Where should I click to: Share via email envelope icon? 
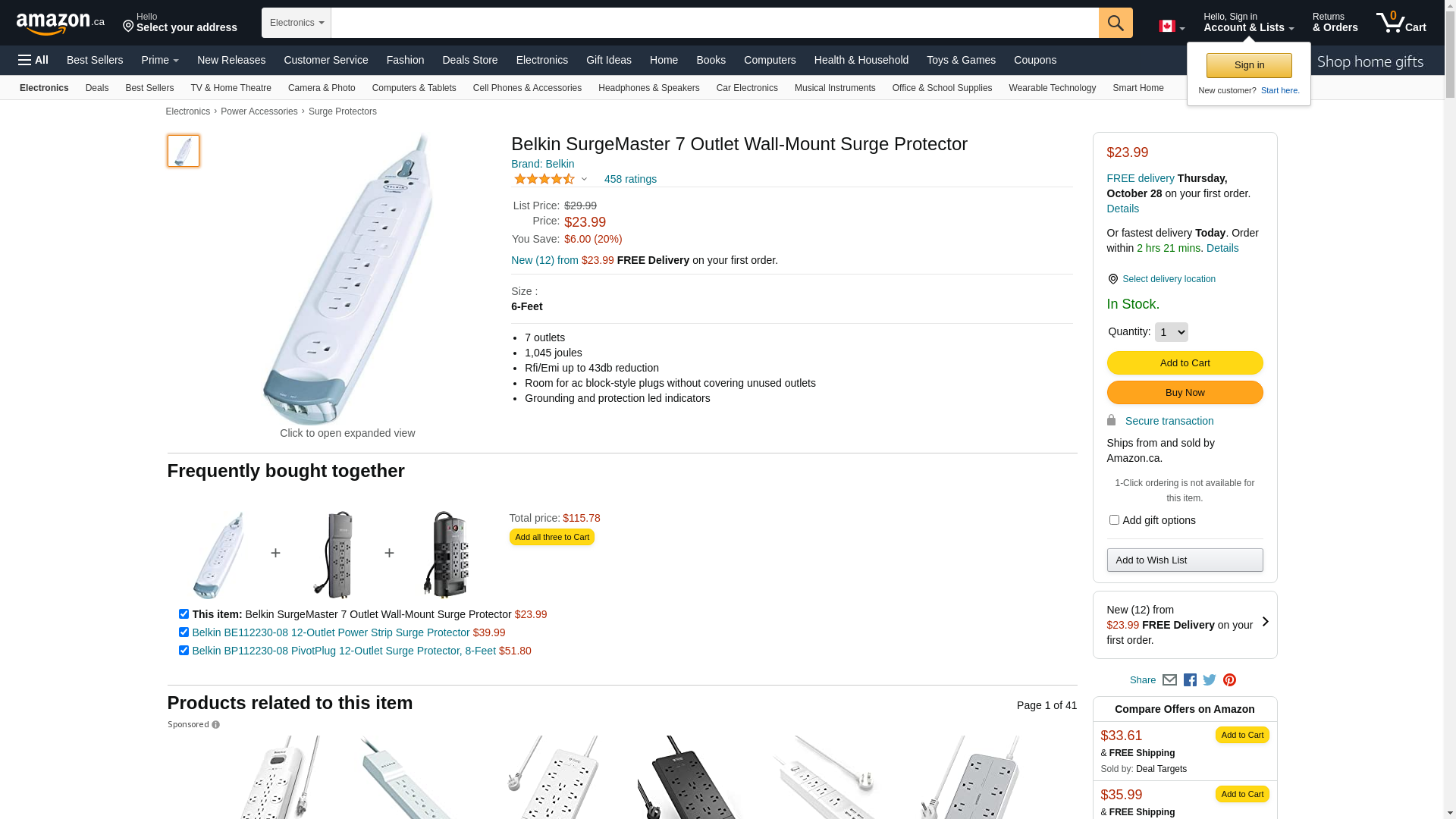pyautogui.click(x=1169, y=680)
